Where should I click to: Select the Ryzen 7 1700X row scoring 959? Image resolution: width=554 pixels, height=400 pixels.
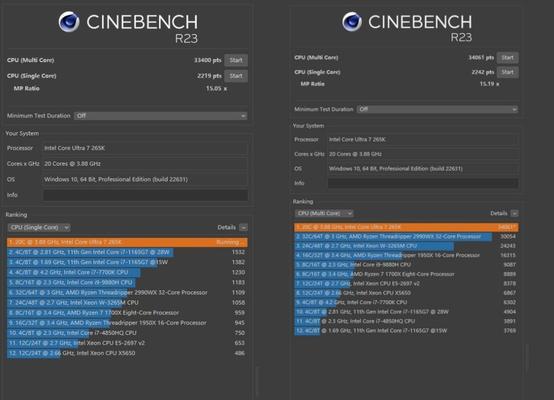click(x=127, y=313)
